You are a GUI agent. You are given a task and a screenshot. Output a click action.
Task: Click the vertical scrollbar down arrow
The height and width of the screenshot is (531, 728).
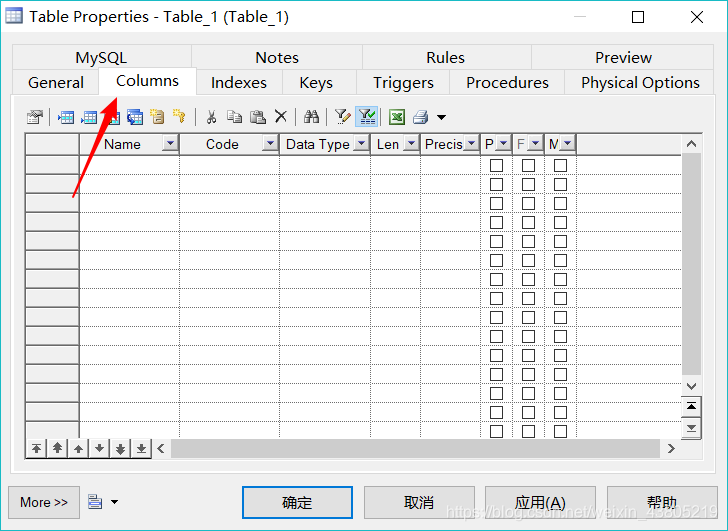691,386
